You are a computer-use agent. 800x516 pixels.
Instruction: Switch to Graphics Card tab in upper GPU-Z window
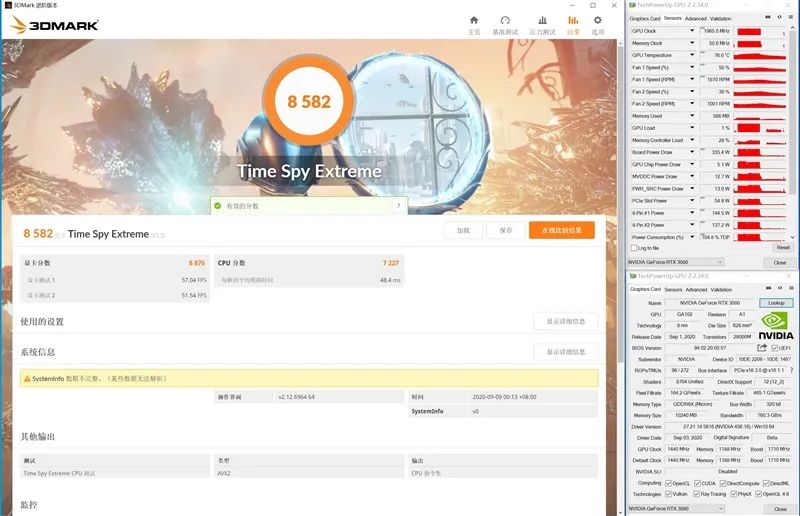(x=645, y=18)
